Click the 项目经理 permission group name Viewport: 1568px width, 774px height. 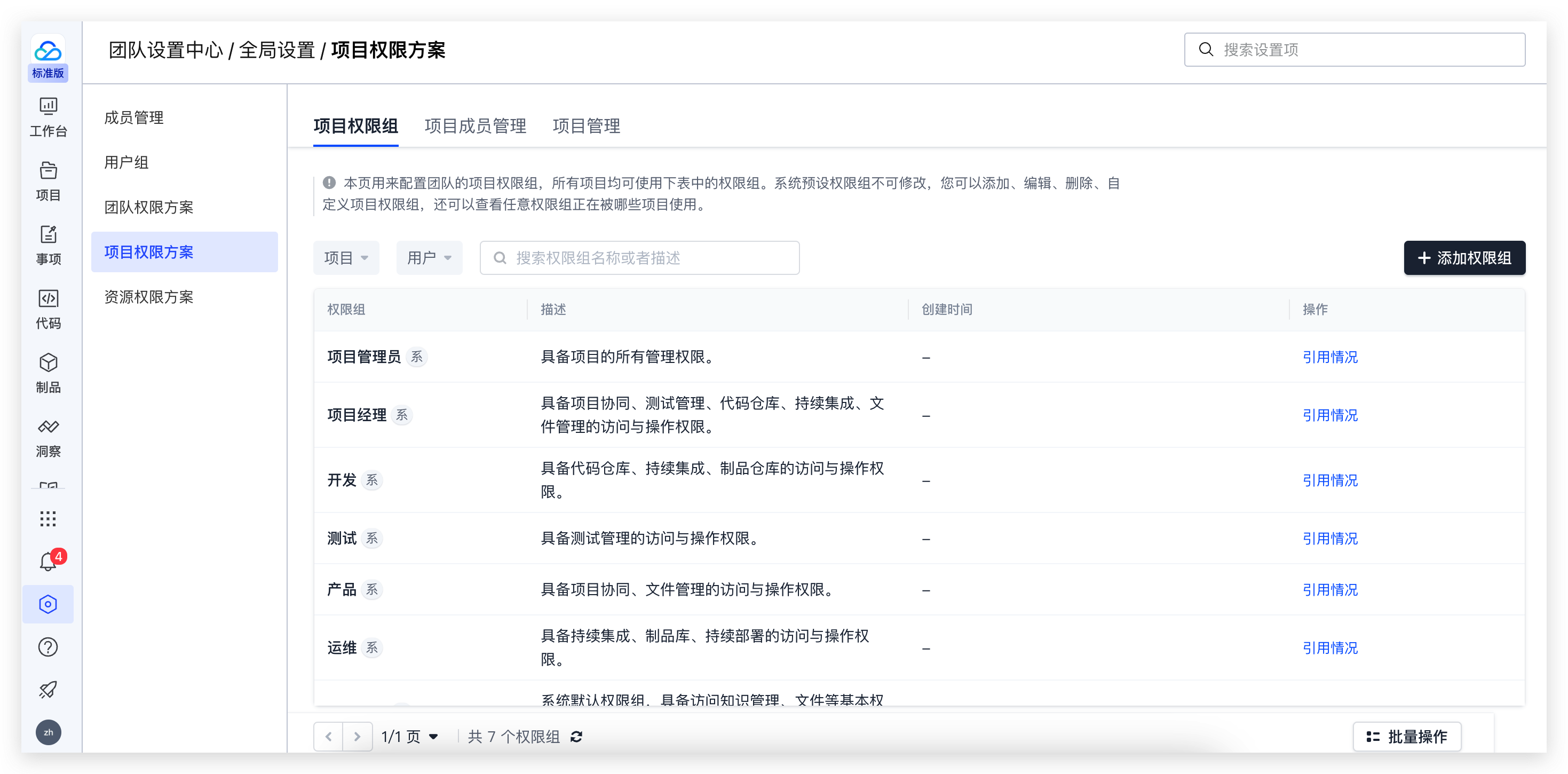357,415
